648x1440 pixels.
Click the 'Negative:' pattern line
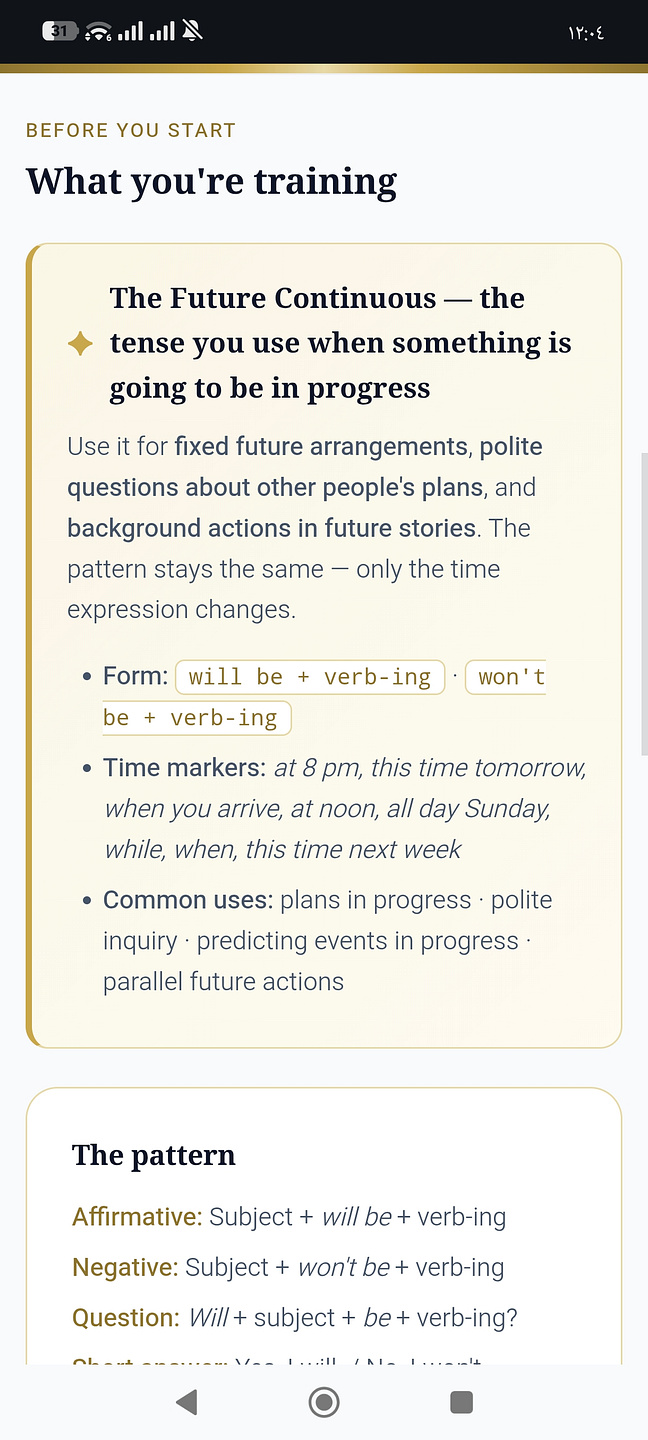[288, 1268]
